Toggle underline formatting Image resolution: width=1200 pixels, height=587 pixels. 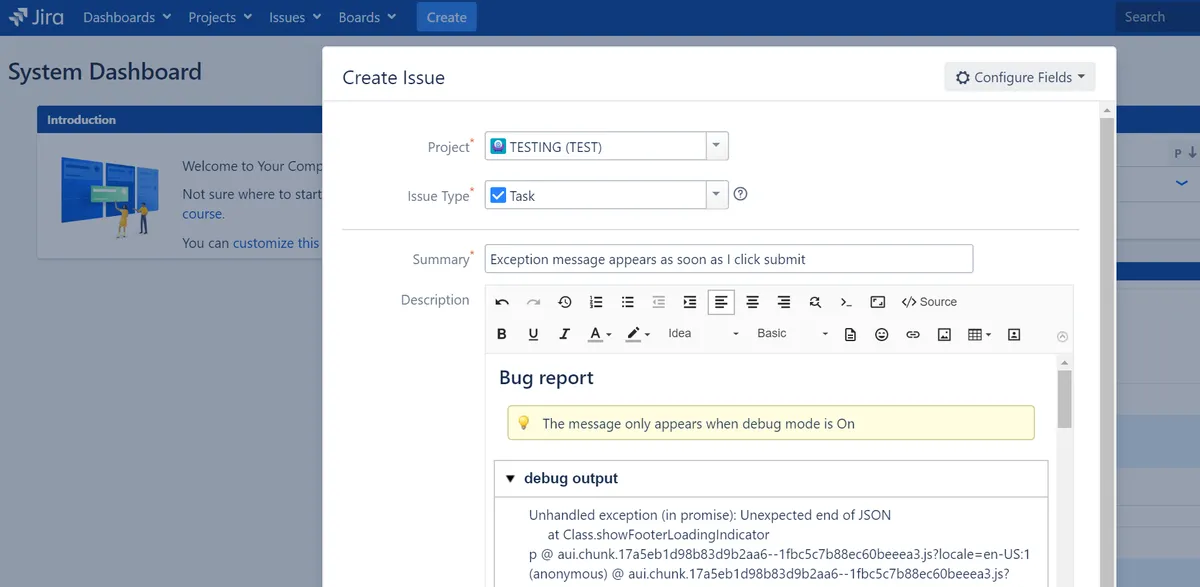click(x=533, y=334)
